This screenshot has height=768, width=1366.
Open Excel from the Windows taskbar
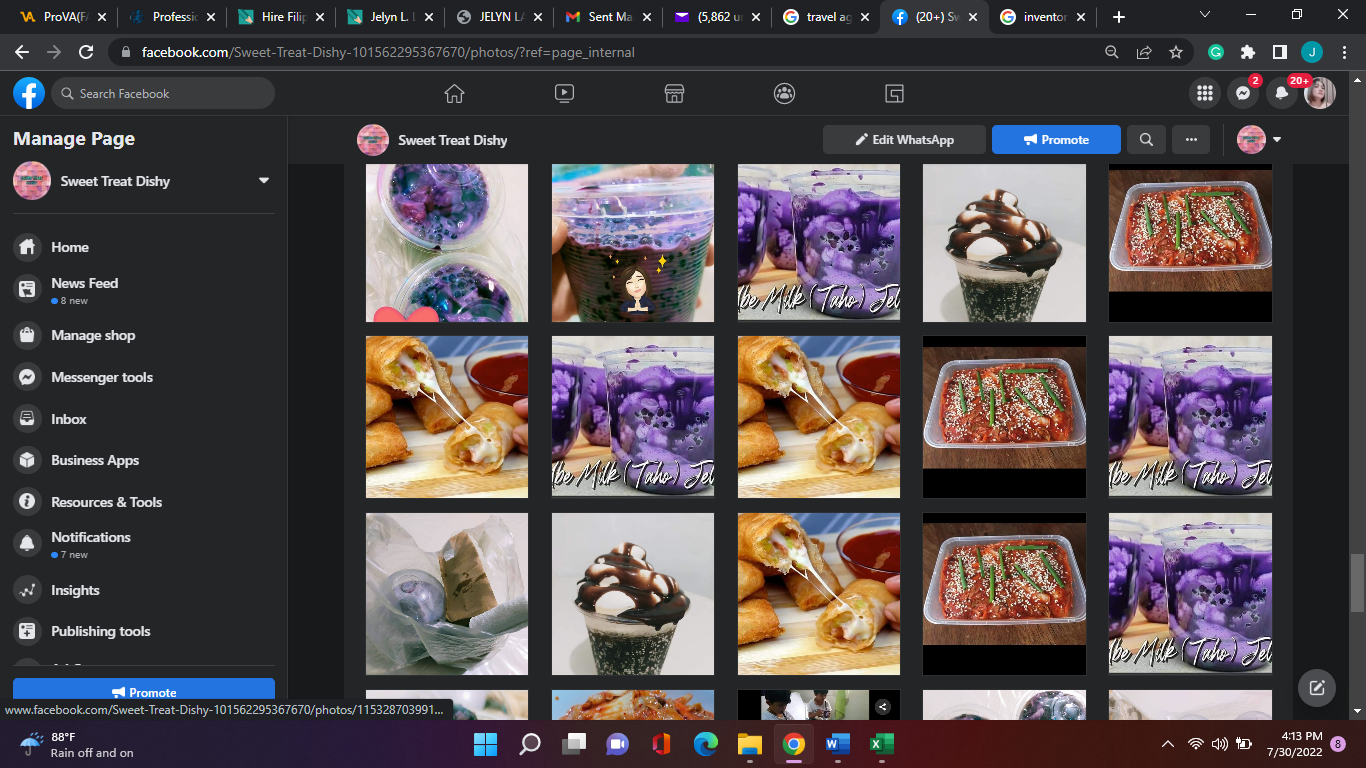pos(881,744)
